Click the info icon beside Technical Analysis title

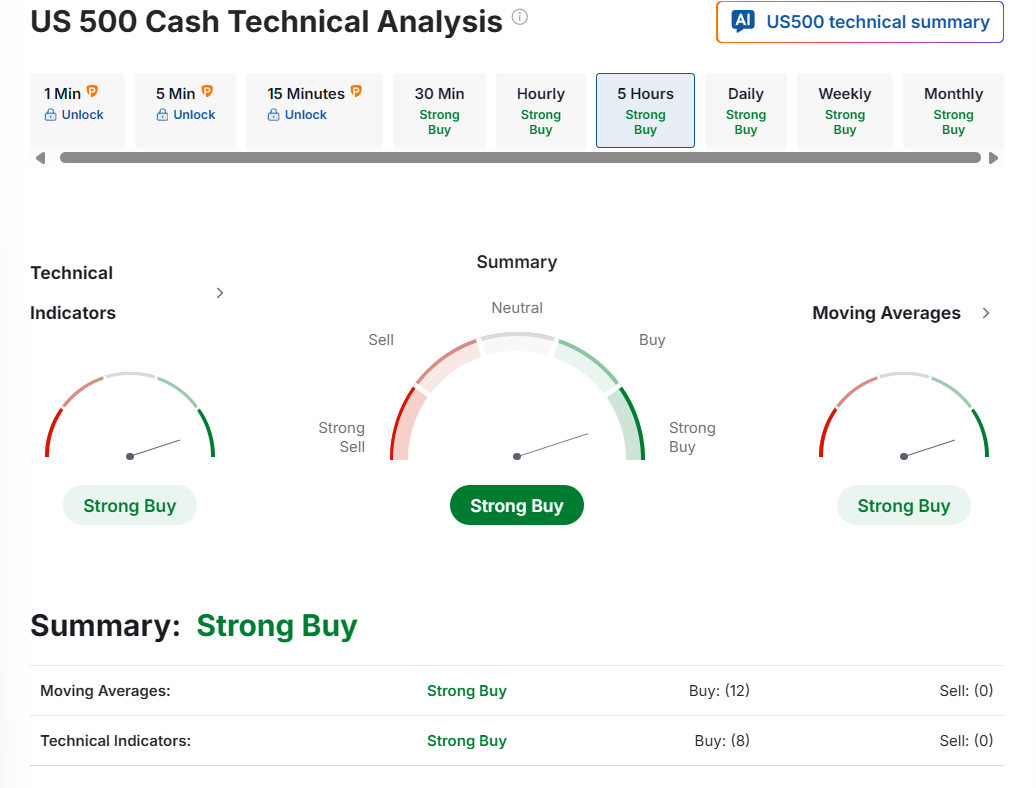coord(519,18)
